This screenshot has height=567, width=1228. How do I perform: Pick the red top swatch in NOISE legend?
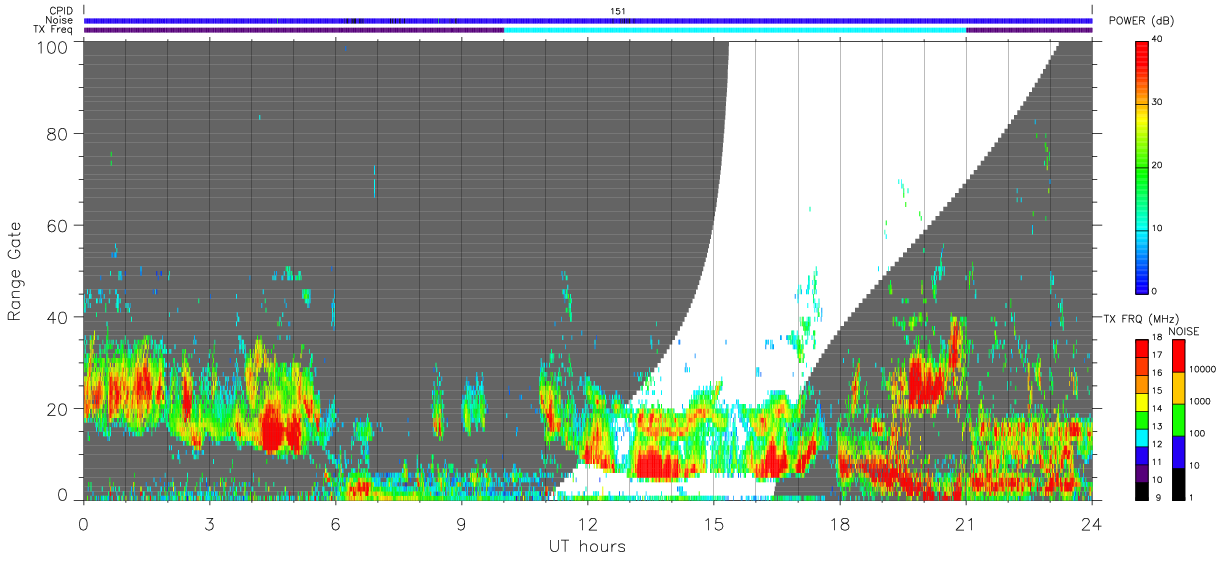tap(1179, 356)
